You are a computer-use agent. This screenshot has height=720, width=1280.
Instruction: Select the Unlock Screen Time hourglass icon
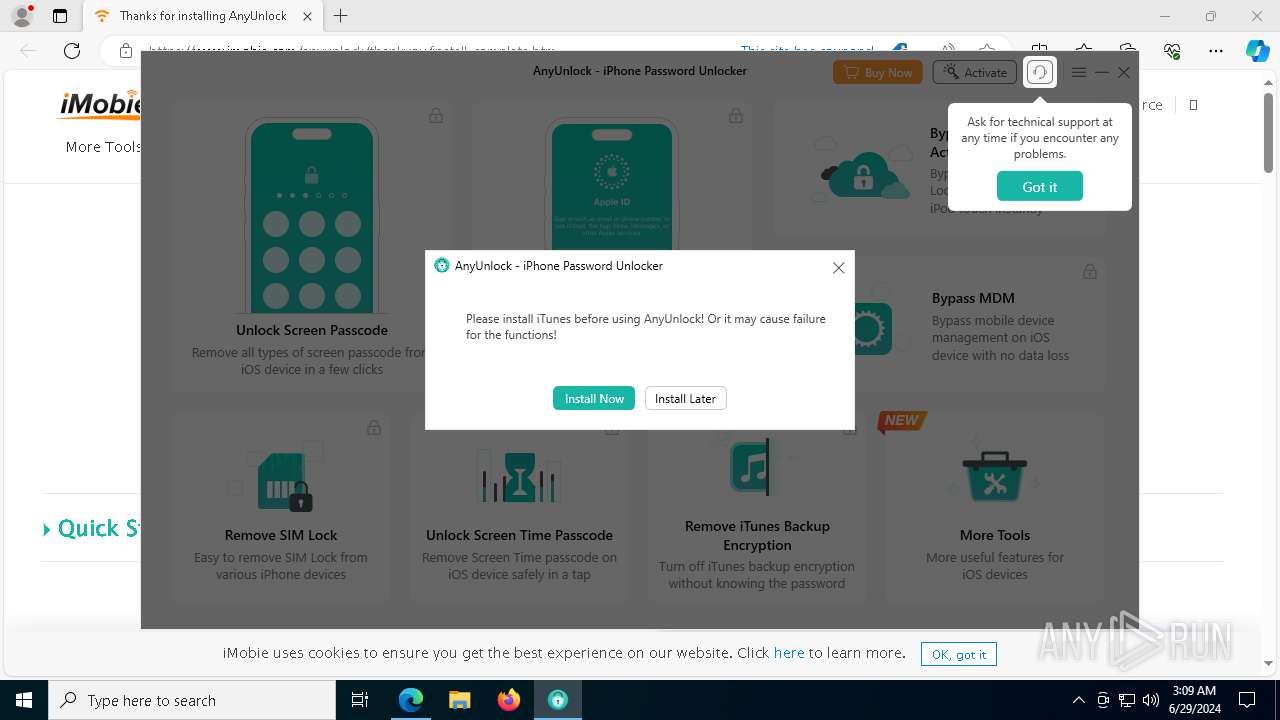click(x=519, y=476)
